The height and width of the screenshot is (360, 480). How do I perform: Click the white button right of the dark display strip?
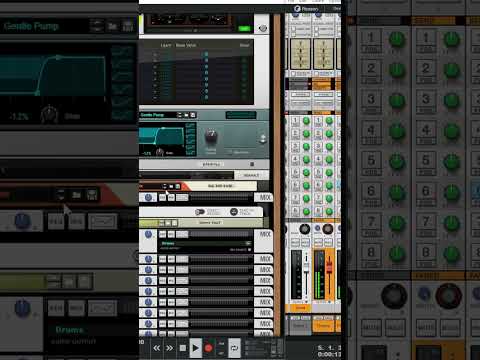(251, 175)
